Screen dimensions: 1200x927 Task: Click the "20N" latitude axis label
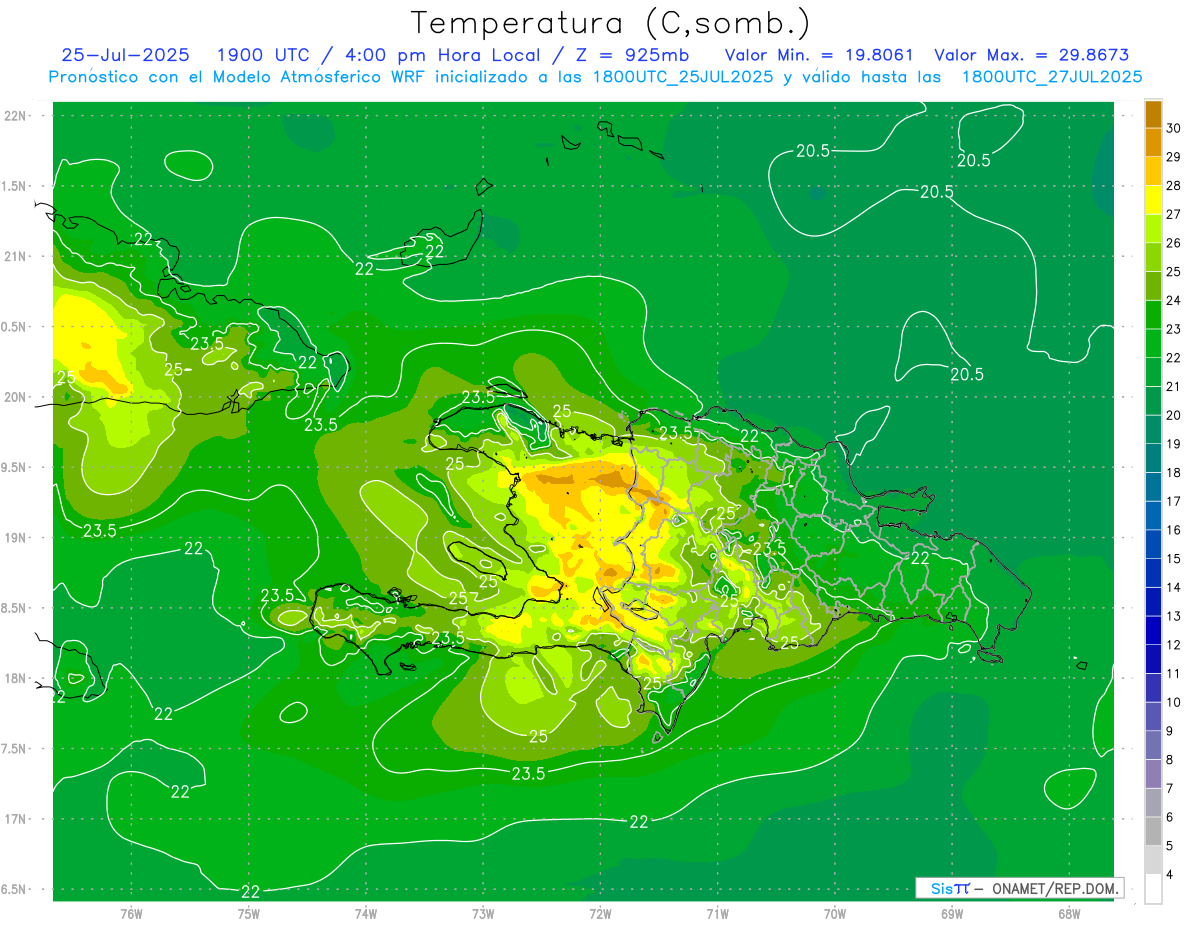coord(15,397)
